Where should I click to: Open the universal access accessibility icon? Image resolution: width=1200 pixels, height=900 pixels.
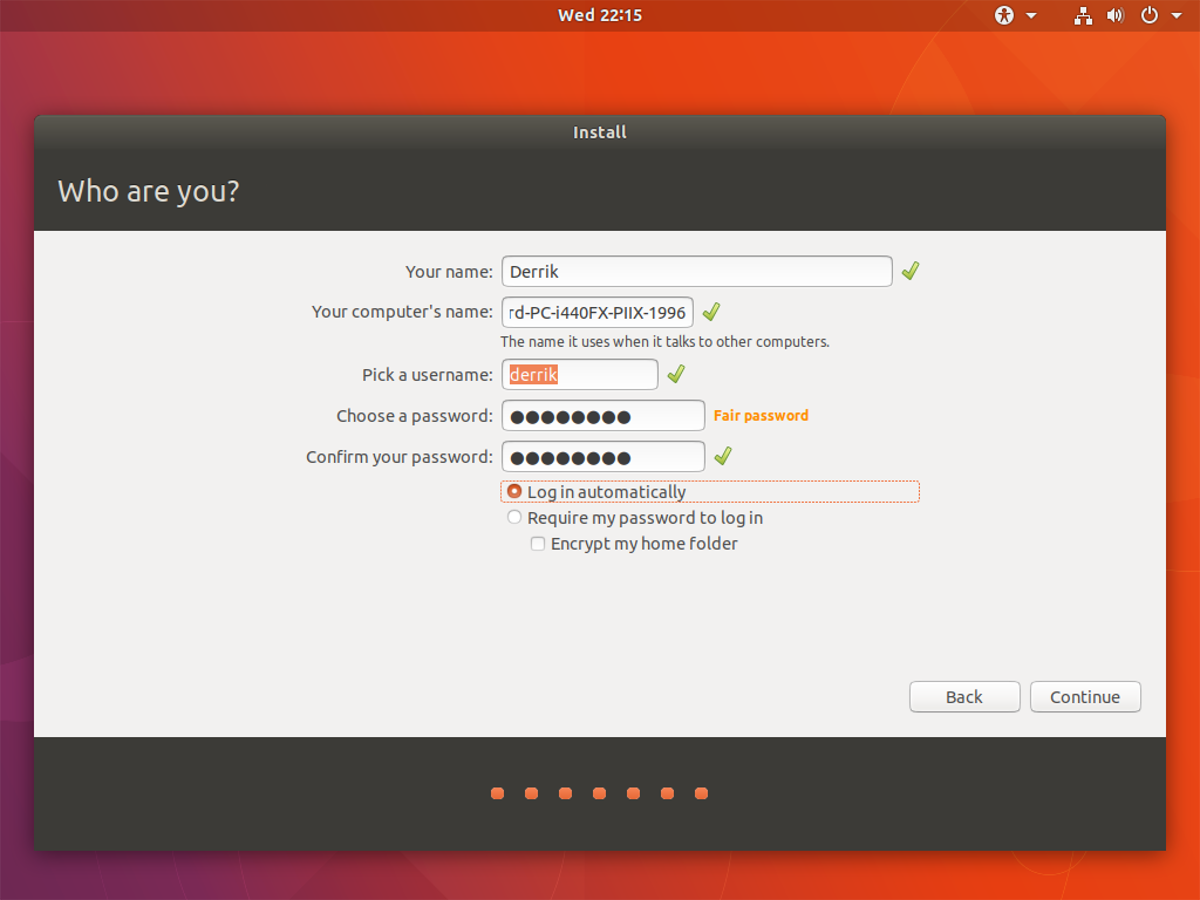click(1005, 15)
